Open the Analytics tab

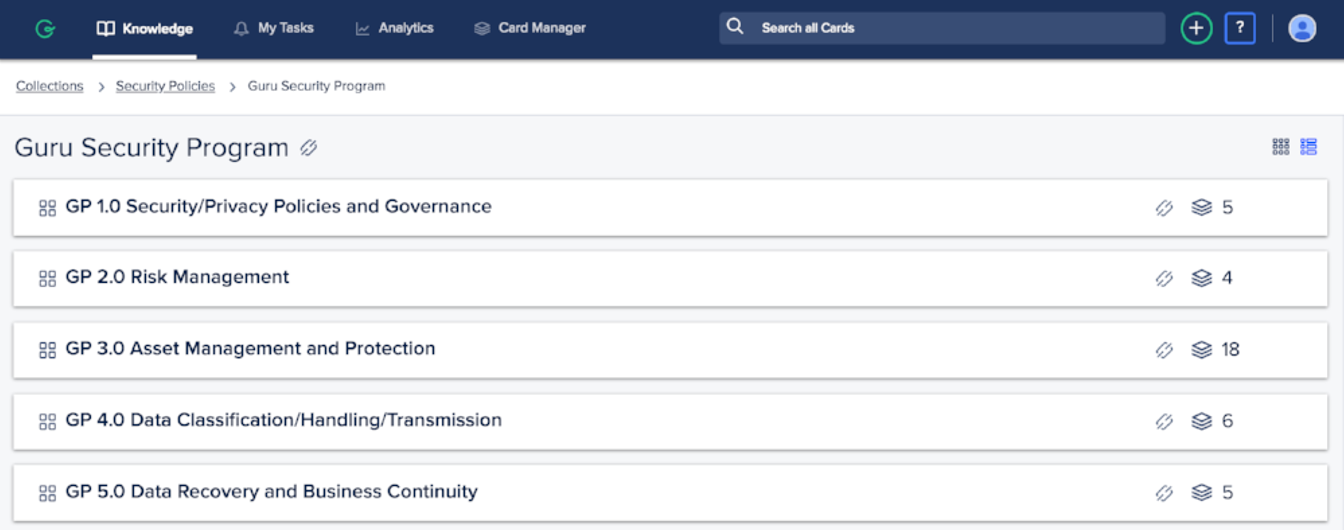pos(394,28)
